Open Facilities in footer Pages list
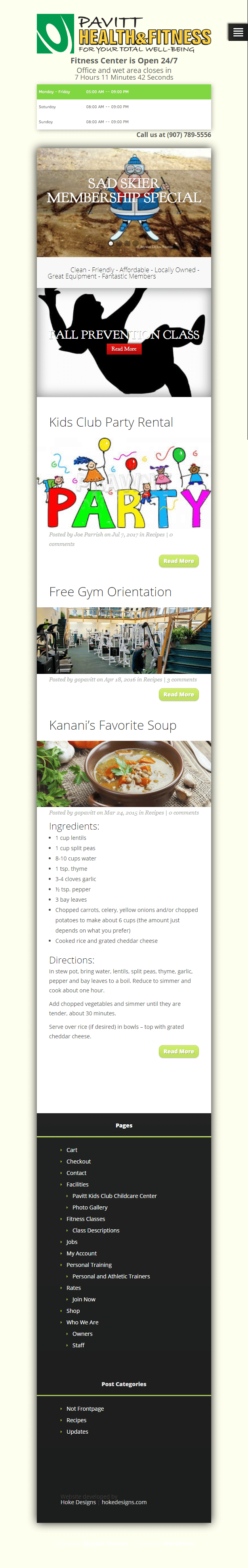Image resolution: width=248 pixels, height=1568 pixels. (77, 1185)
